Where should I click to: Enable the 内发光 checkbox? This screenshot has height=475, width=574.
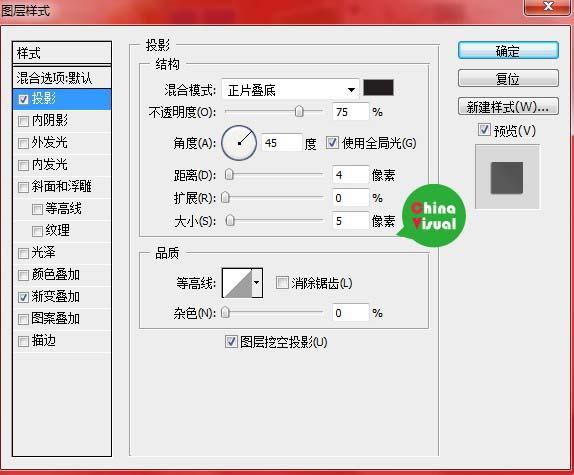click(x=23, y=165)
